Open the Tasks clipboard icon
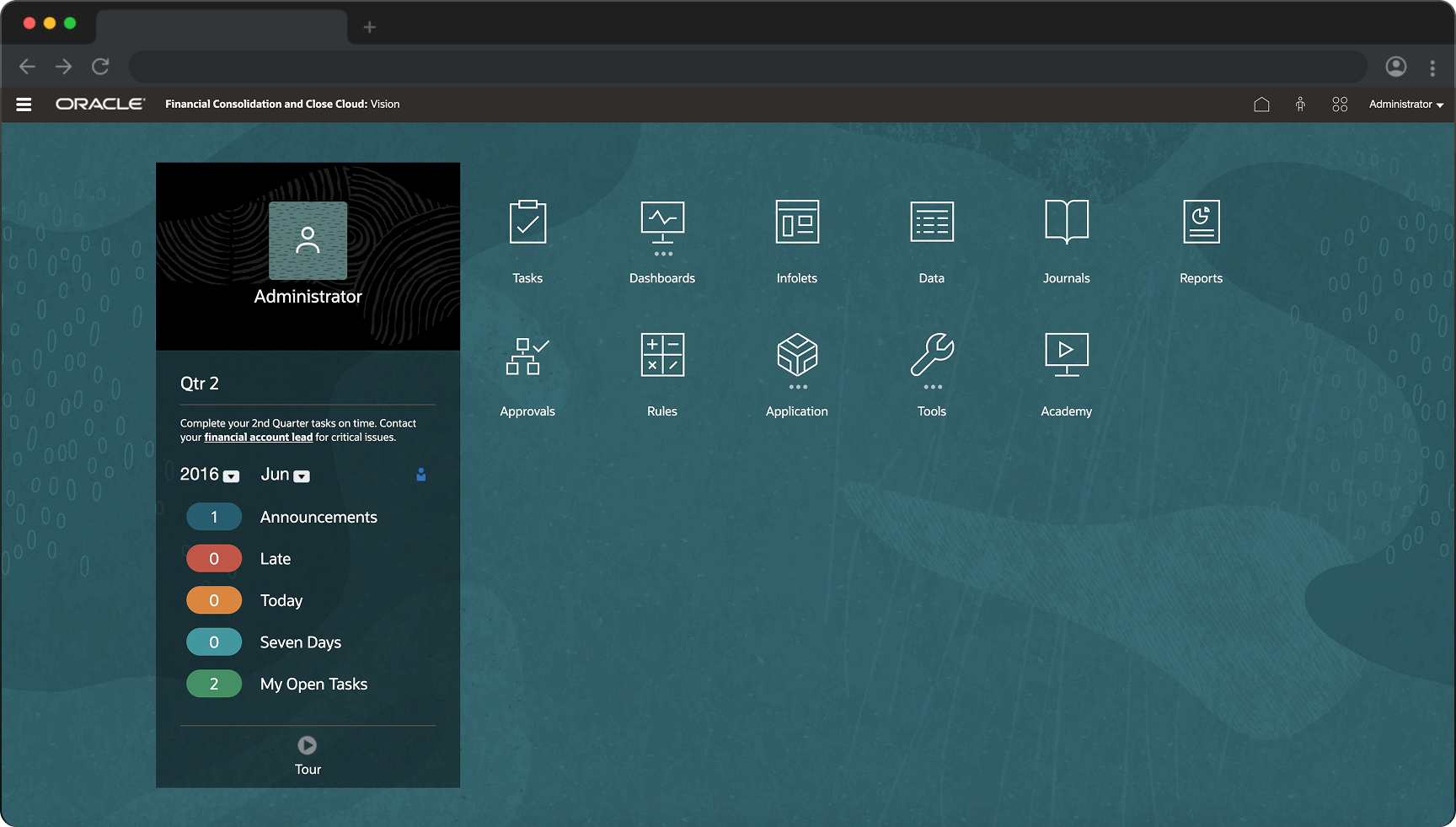The height and width of the screenshot is (827, 1456). (527, 223)
